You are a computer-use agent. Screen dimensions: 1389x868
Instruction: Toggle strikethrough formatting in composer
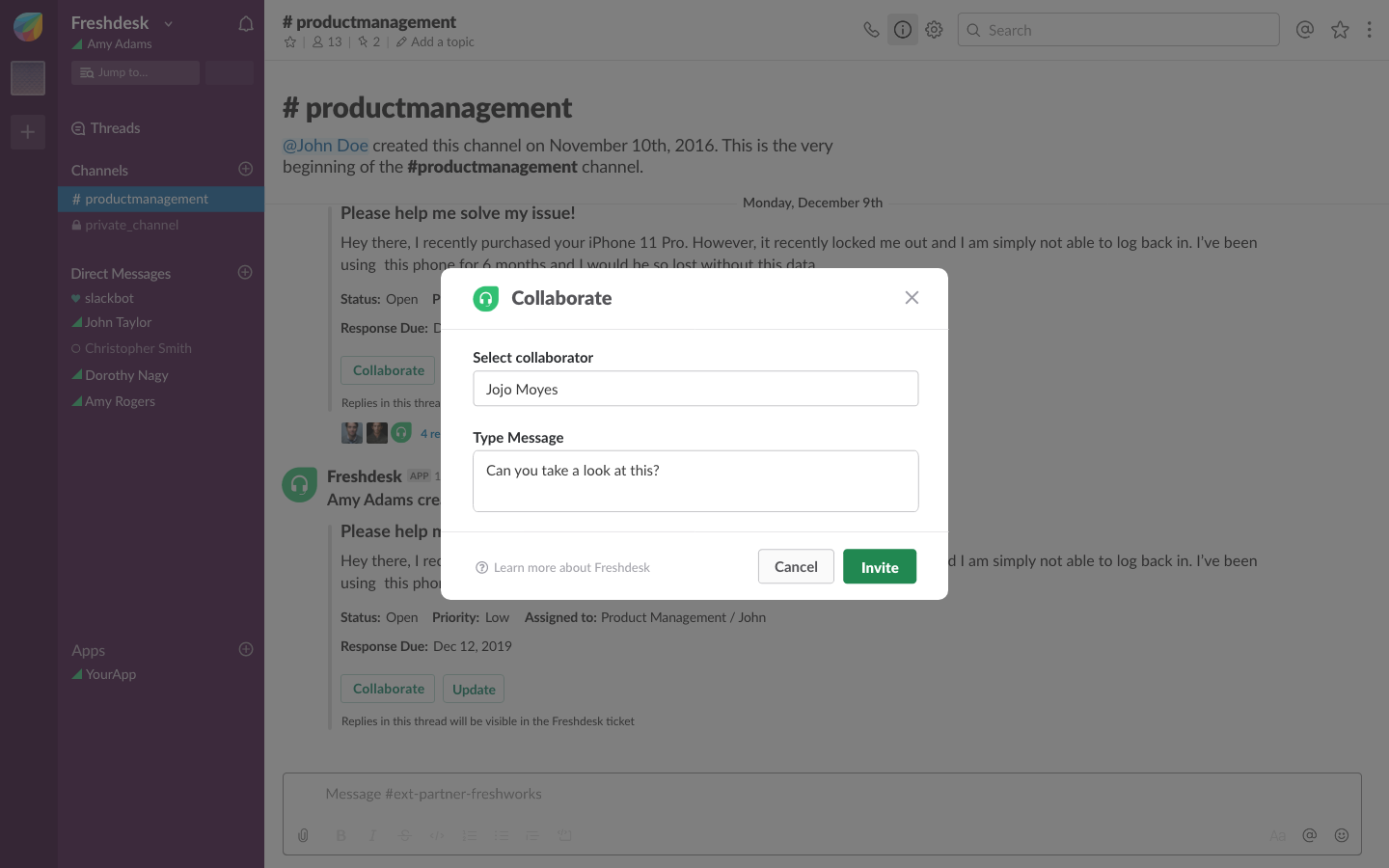(404, 835)
